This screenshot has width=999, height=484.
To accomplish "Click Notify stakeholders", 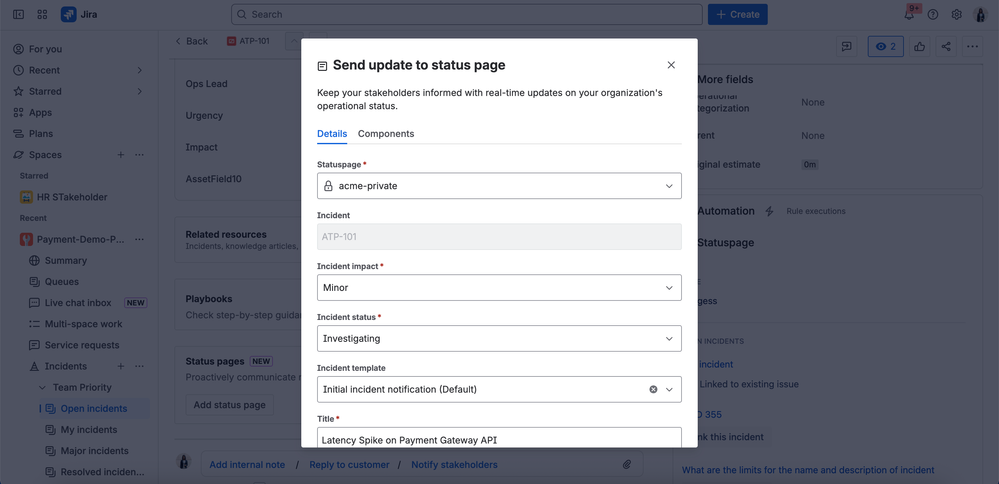I will [x=454, y=465].
